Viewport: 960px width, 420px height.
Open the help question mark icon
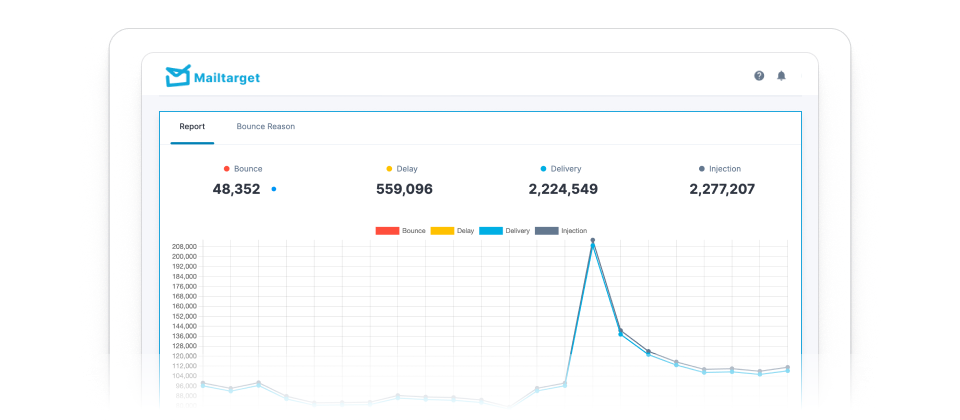click(x=759, y=76)
